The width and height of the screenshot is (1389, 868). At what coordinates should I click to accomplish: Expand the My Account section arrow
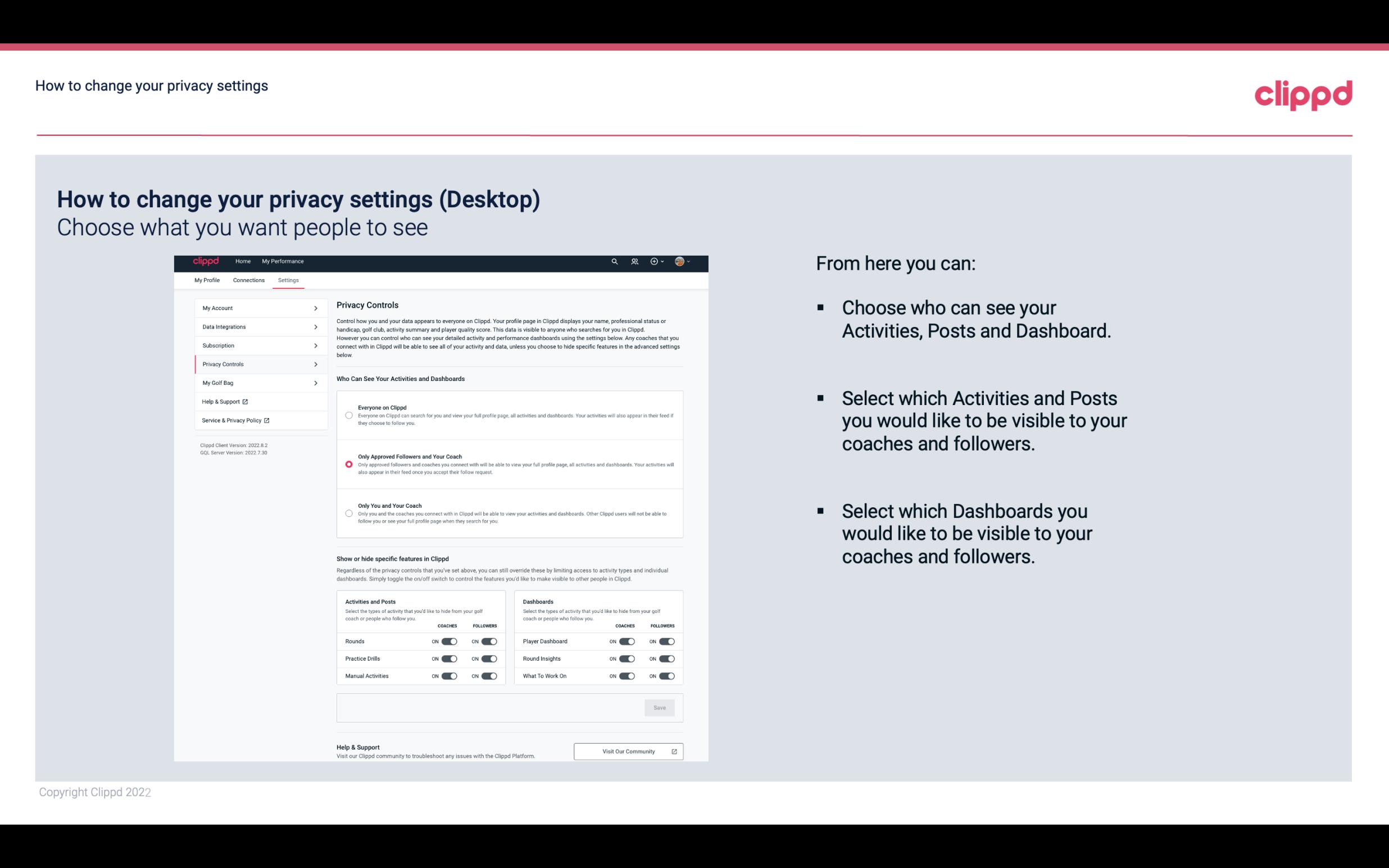point(315,308)
